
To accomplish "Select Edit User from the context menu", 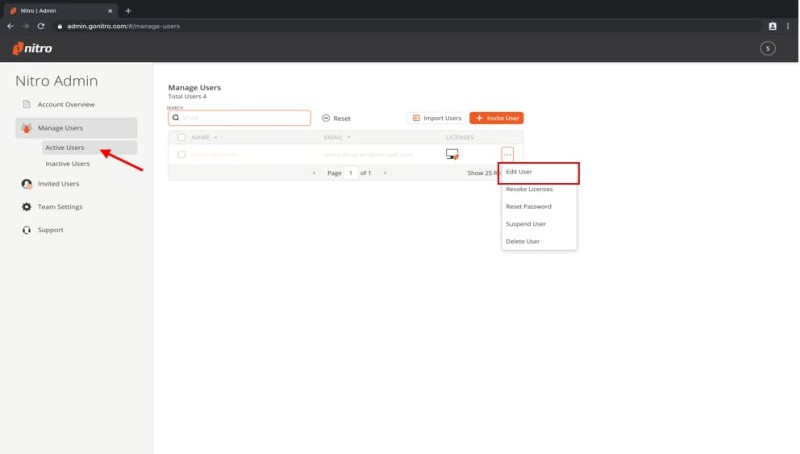I will click(x=538, y=172).
